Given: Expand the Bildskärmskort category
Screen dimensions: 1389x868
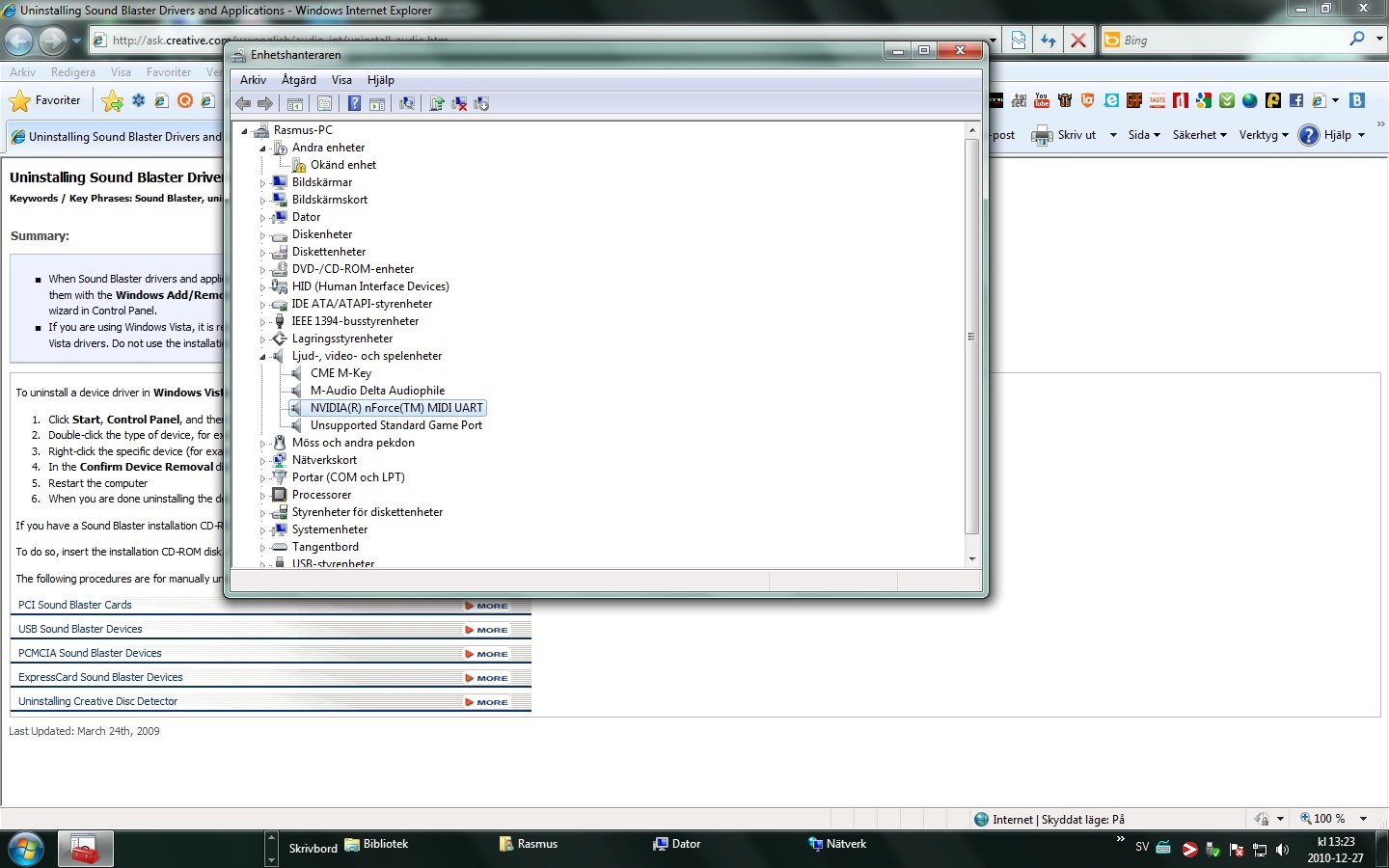Looking at the screenshot, I should [262, 201].
